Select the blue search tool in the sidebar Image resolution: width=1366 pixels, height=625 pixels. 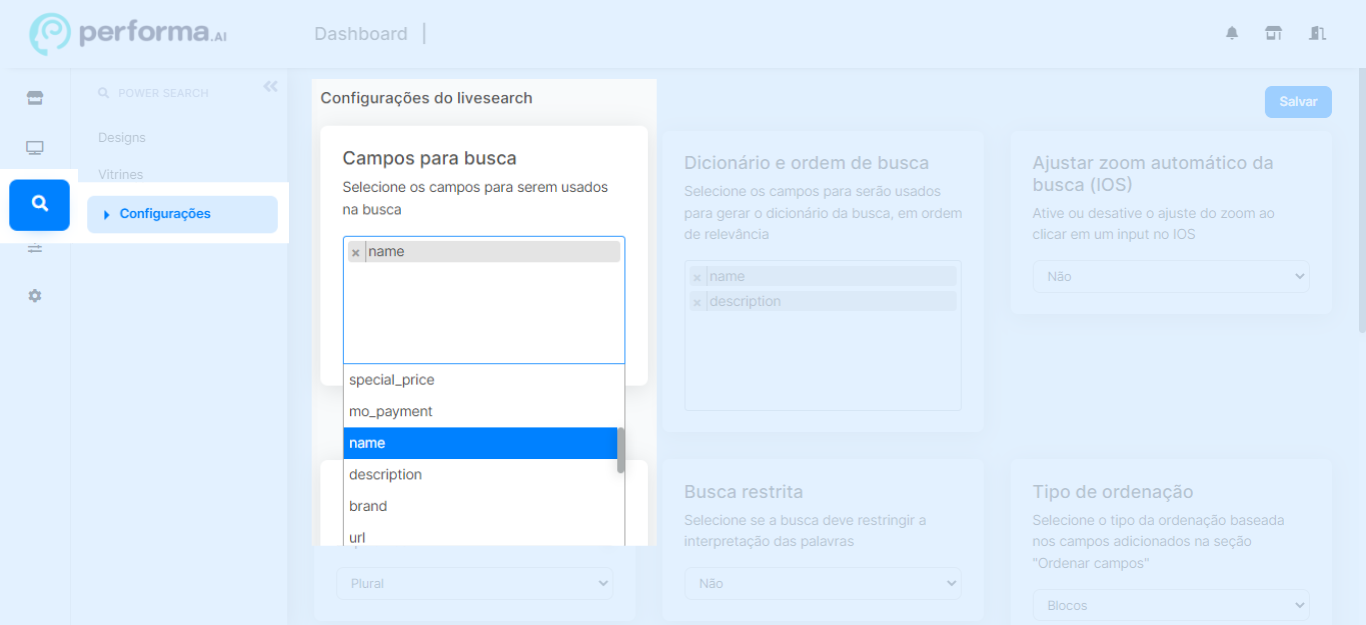pos(39,204)
